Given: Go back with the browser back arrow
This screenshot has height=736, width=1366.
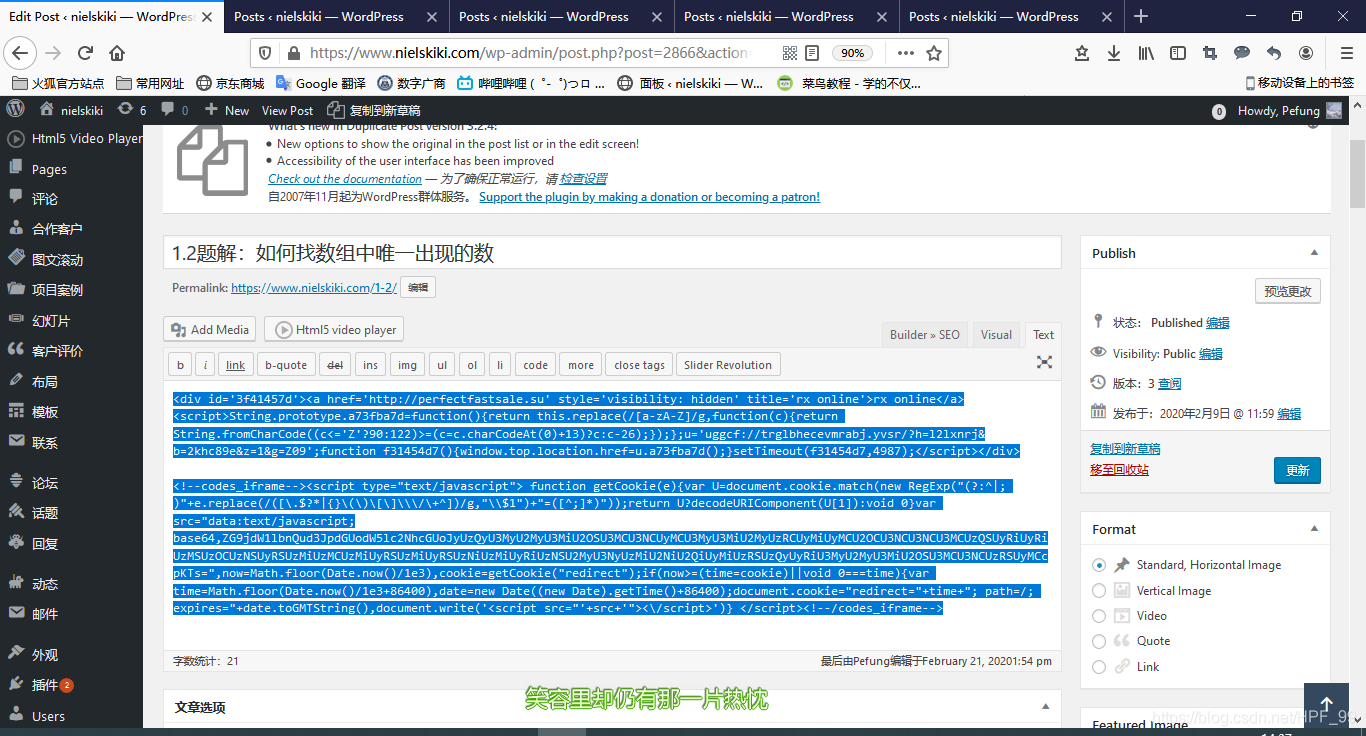Looking at the screenshot, I should (x=21, y=53).
